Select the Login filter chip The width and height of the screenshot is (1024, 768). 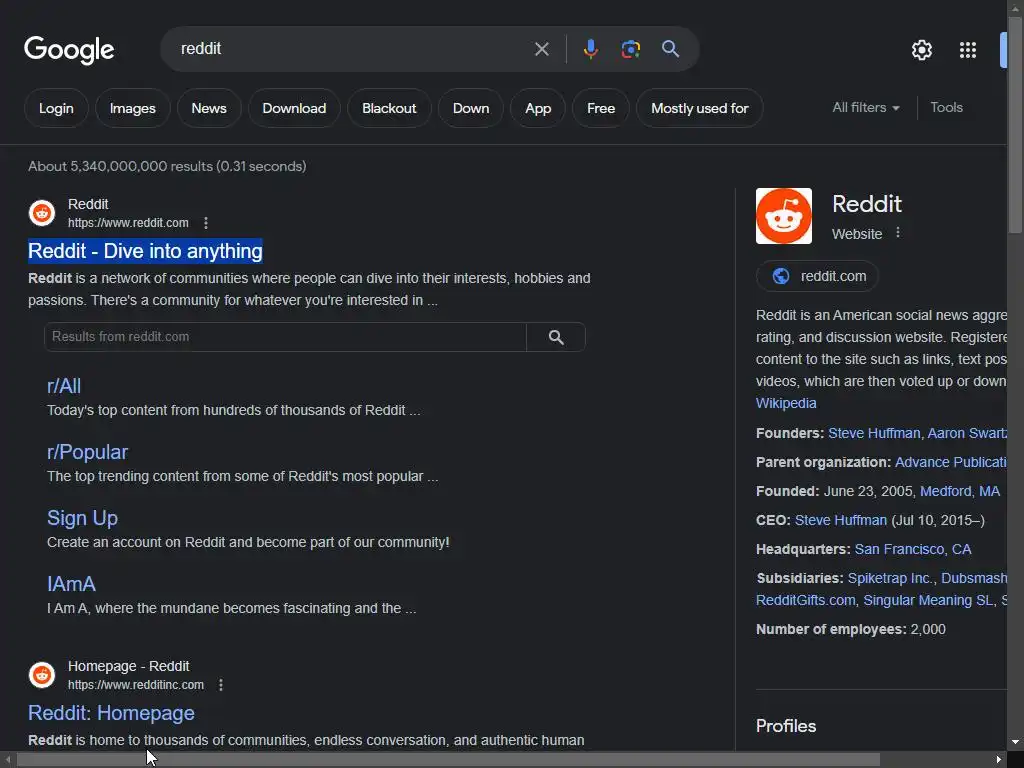coord(56,108)
